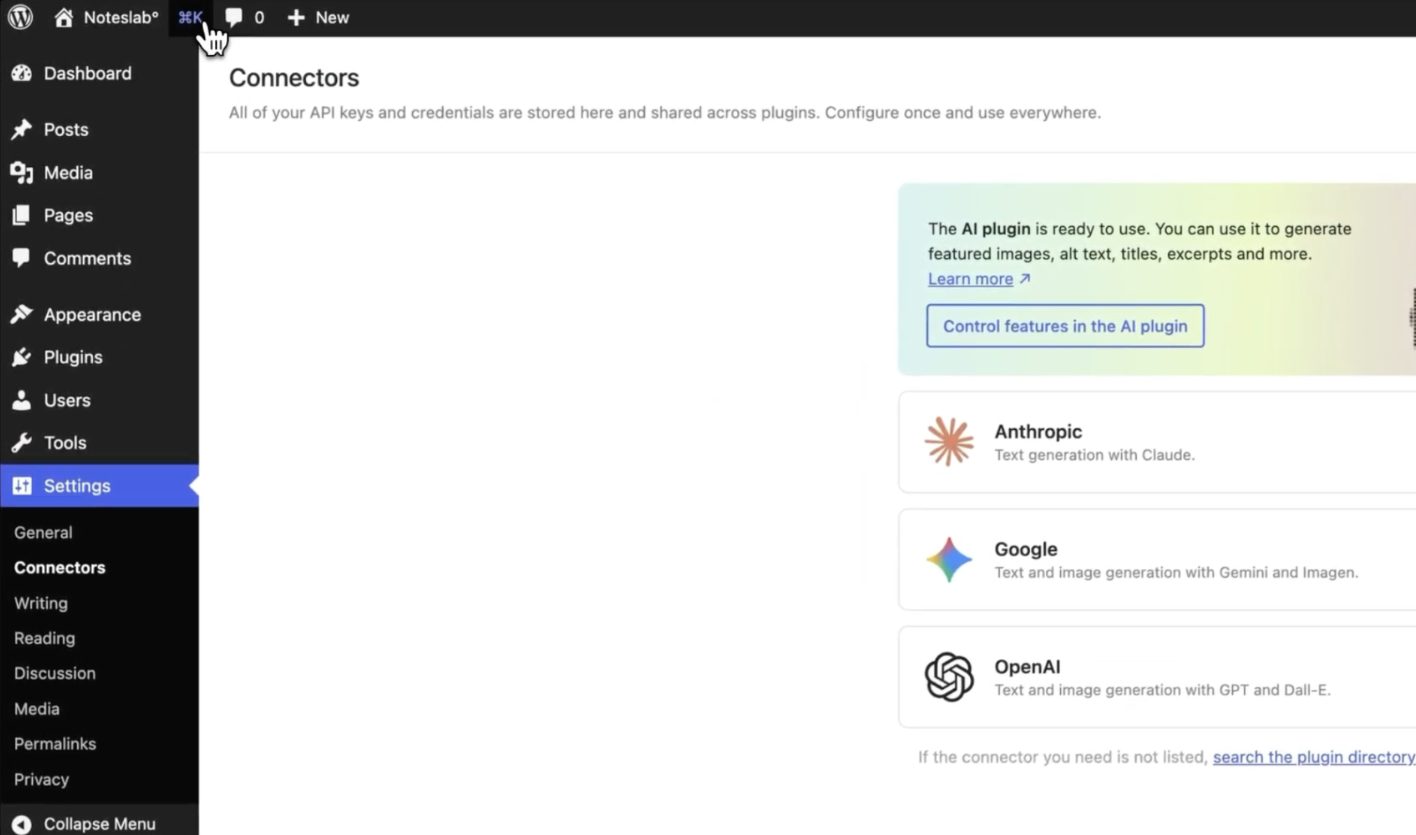Select the Anthropic connector title
The height and width of the screenshot is (835, 1416).
1038,431
